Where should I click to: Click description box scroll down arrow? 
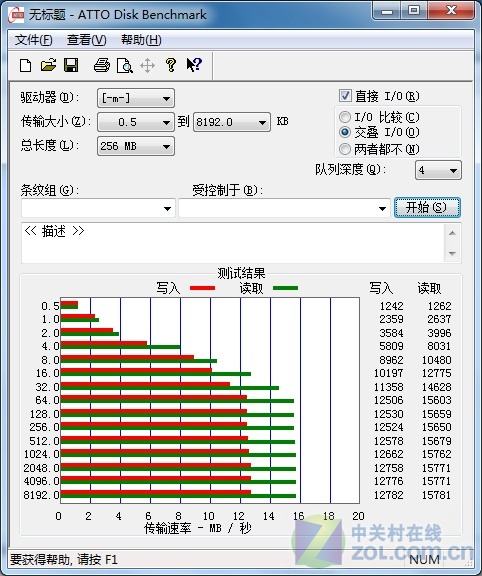452,253
